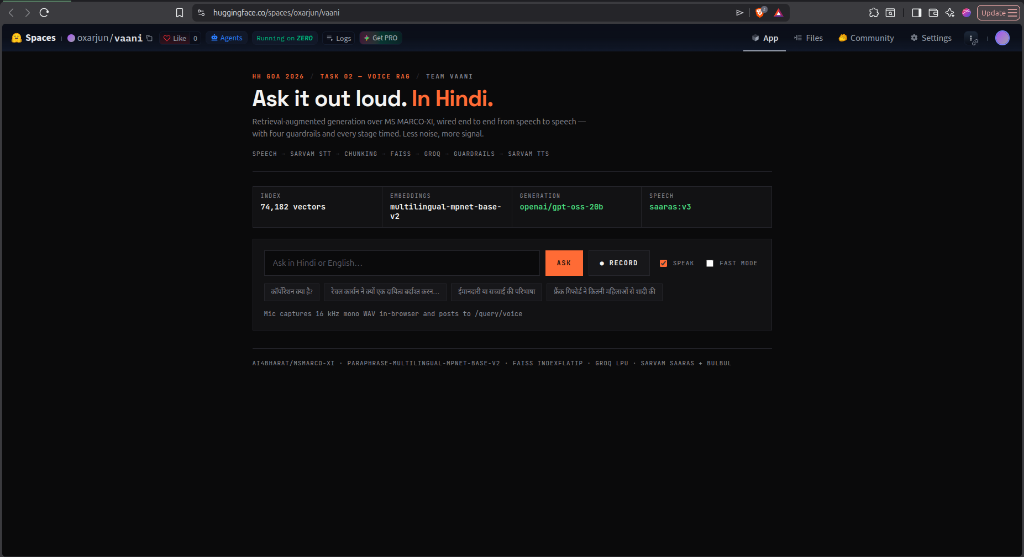This screenshot has height=557, width=1024.
Task: Open the Brave Shields lion icon
Action: pyautogui.click(x=760, y=12)
